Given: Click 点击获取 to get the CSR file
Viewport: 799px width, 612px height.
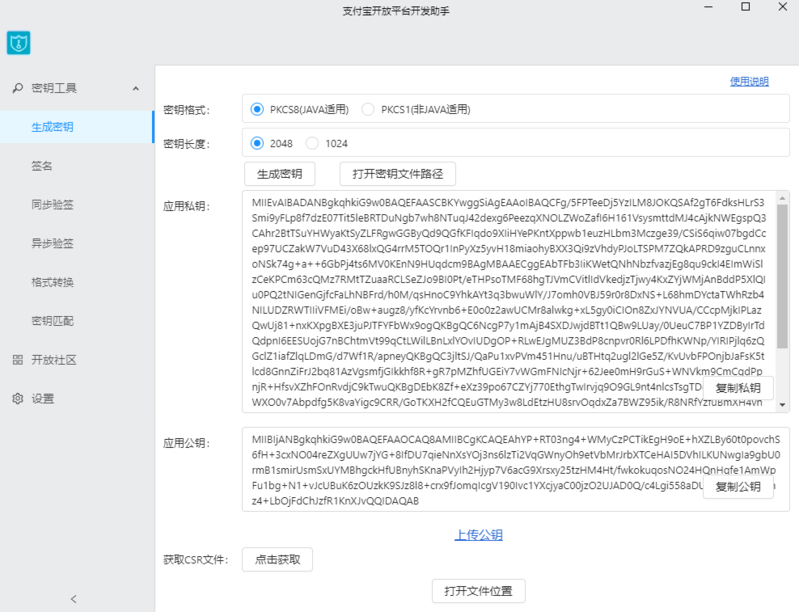Looking at the screenshot, I should pyautogui.click(x=277, y=560).
